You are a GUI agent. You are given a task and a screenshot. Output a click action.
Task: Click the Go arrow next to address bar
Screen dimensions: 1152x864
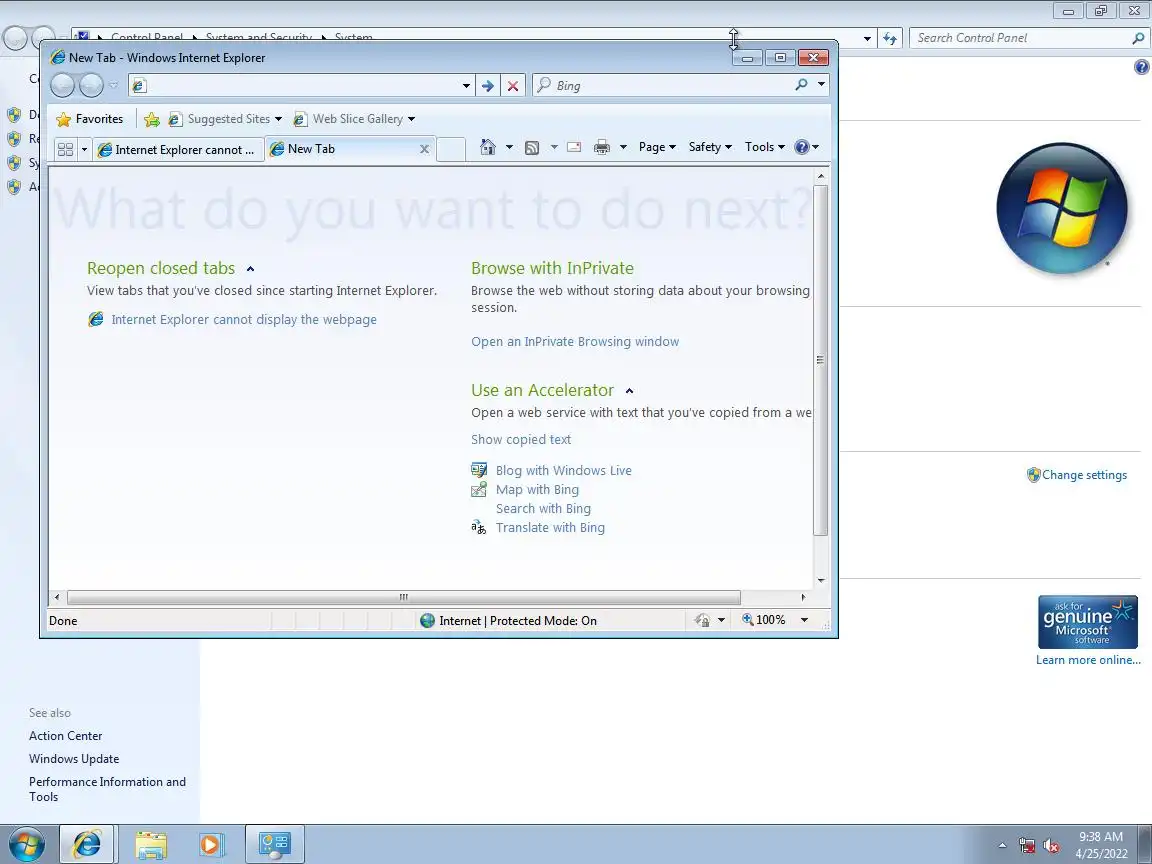[488, 86]
